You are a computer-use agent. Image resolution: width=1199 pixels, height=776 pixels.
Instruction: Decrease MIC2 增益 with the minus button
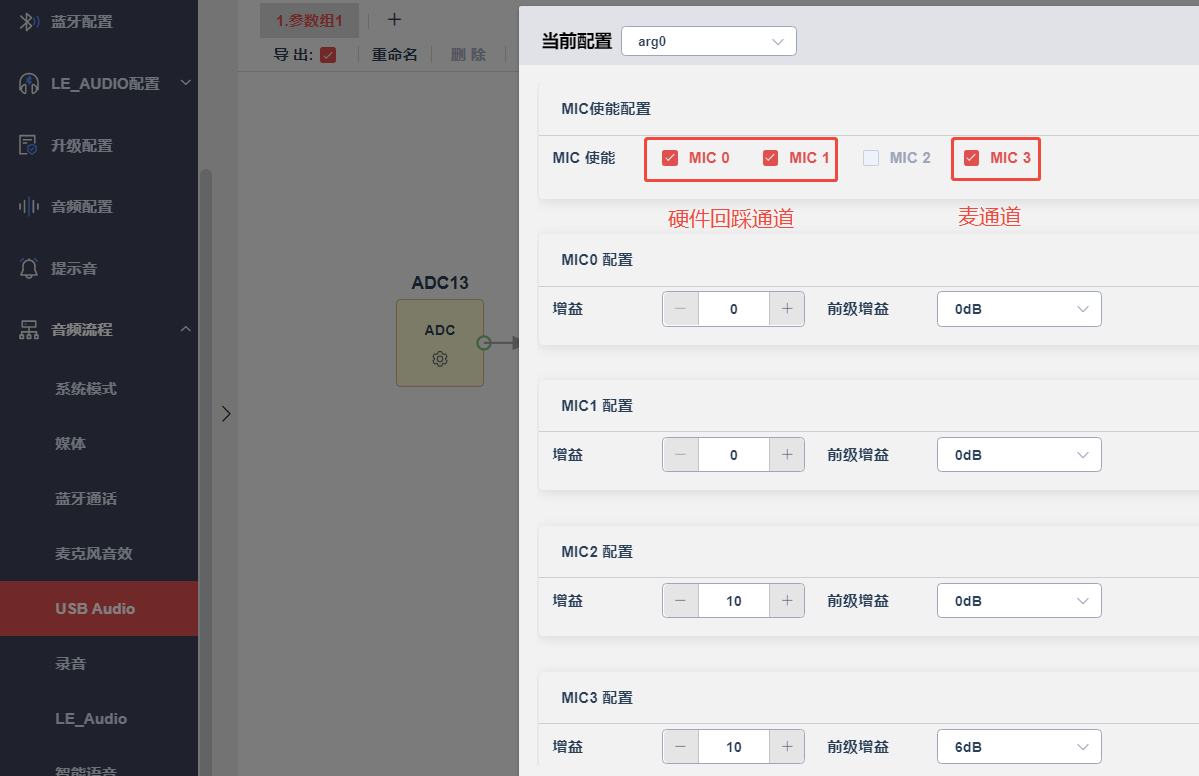tap(681, 601)
